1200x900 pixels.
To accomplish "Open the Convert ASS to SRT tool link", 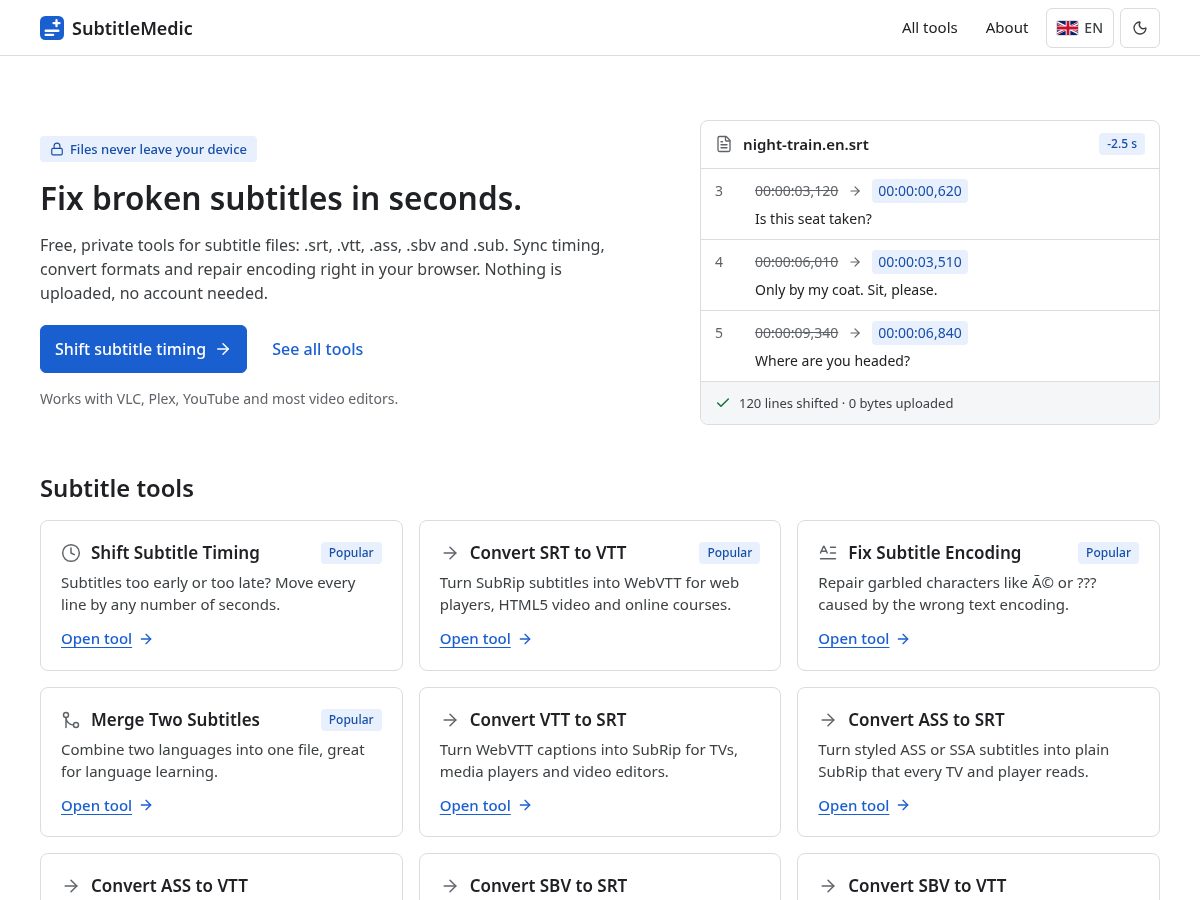I will pyautogui.click(x=864, y=806).
